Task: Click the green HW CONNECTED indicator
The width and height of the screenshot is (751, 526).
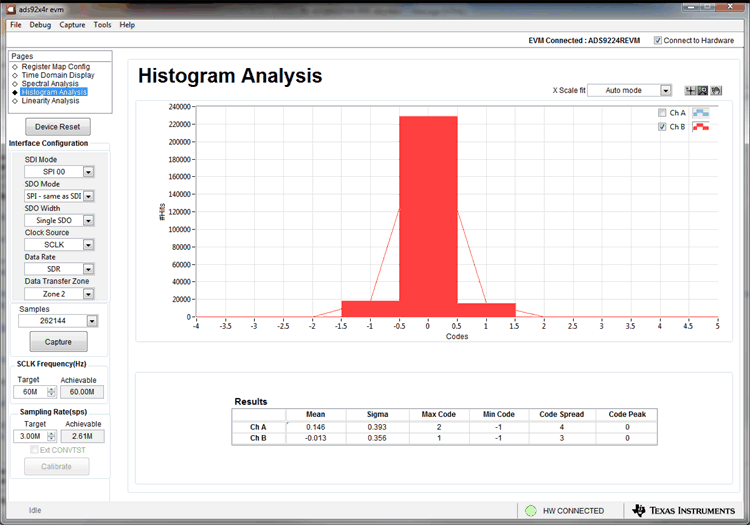Action: (531, 511)
